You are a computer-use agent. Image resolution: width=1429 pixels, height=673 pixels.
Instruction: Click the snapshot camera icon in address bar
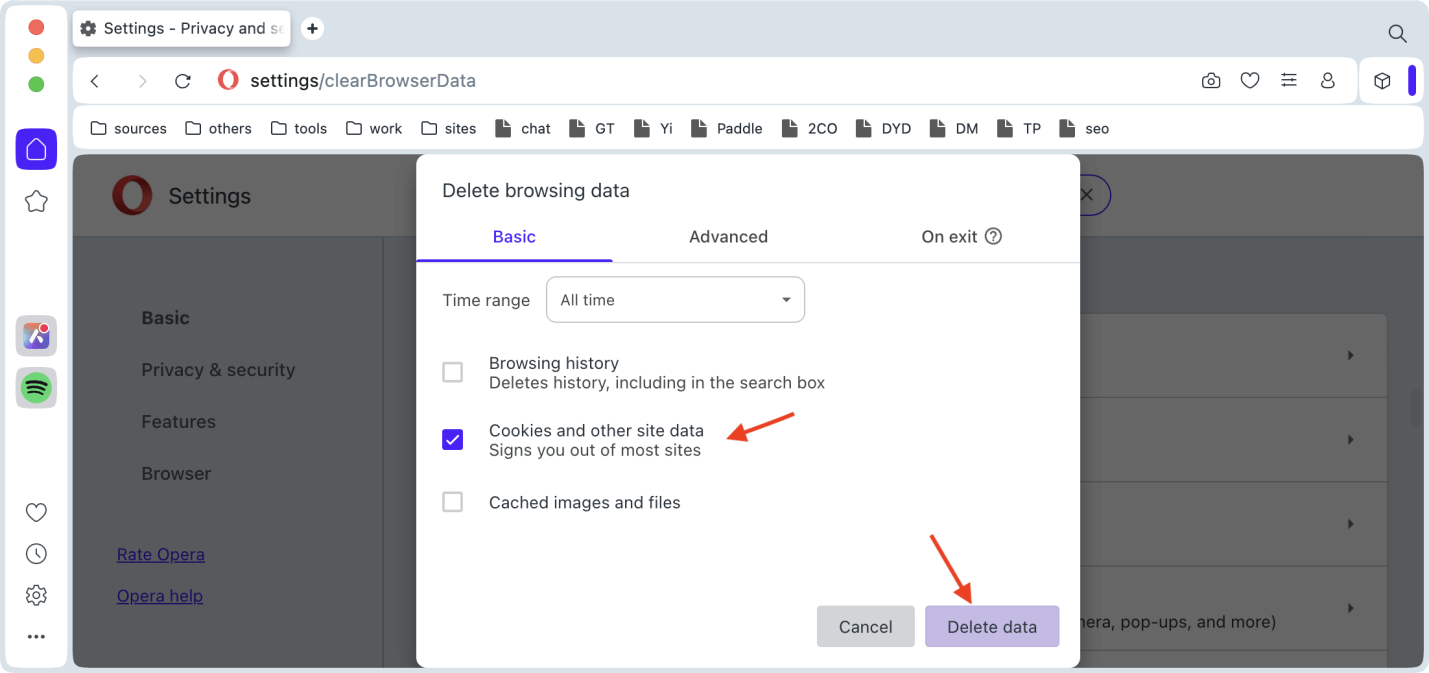pos(1211,81)
